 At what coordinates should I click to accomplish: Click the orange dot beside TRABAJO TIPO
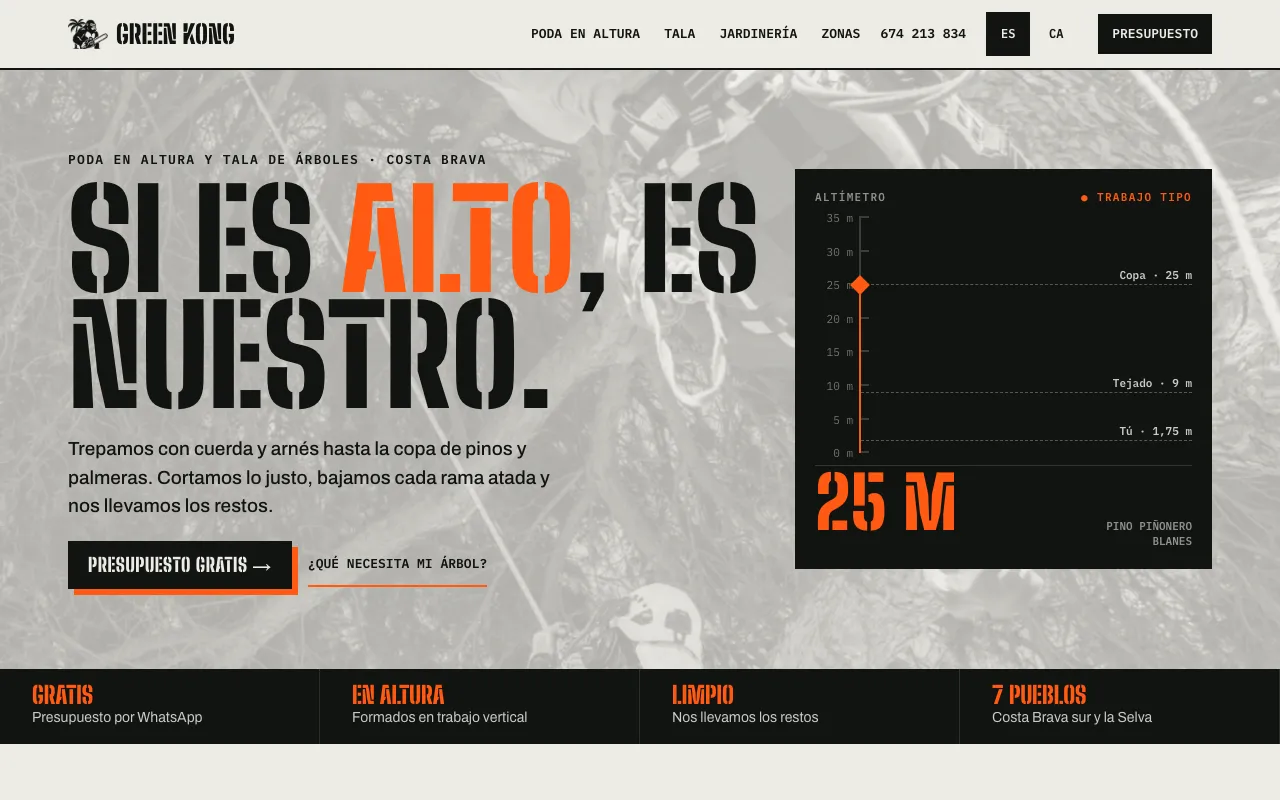pos(1084,198)
